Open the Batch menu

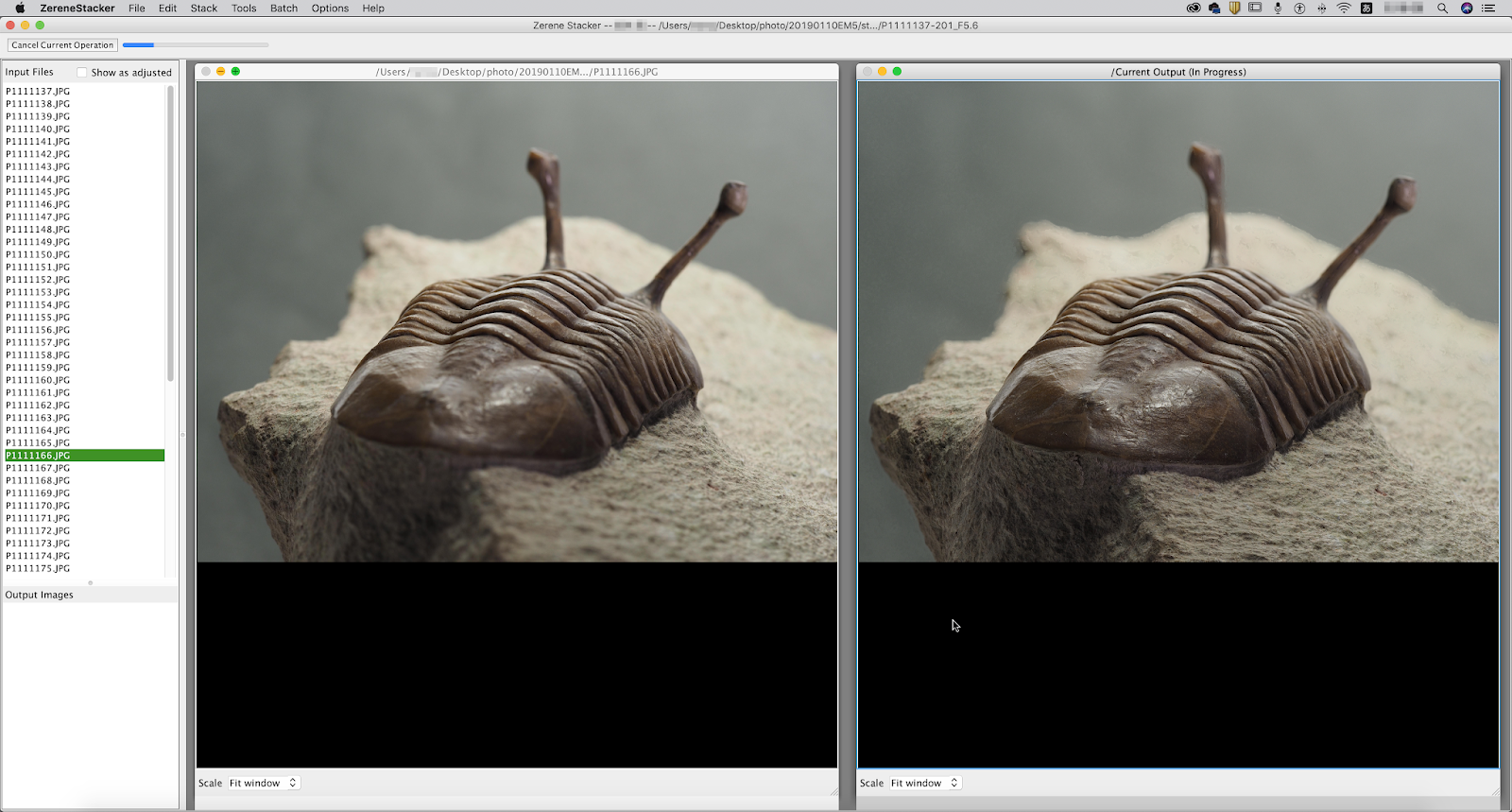click(283, 8)
